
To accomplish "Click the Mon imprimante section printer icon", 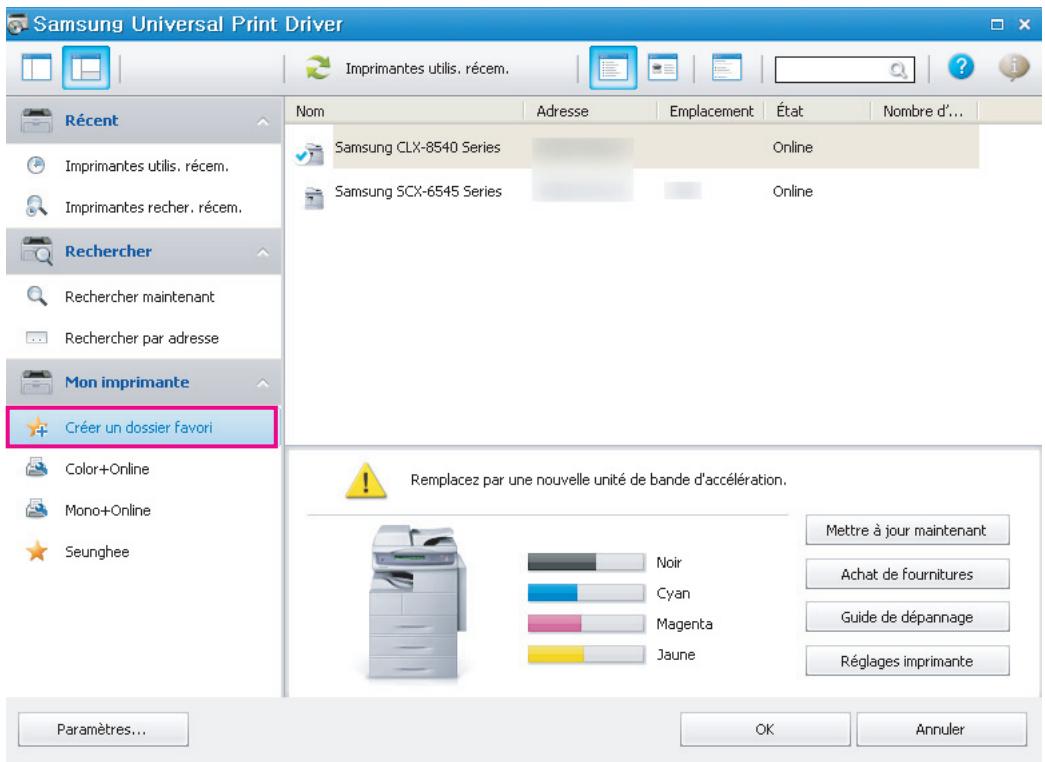I will click(x=37, y=382).
